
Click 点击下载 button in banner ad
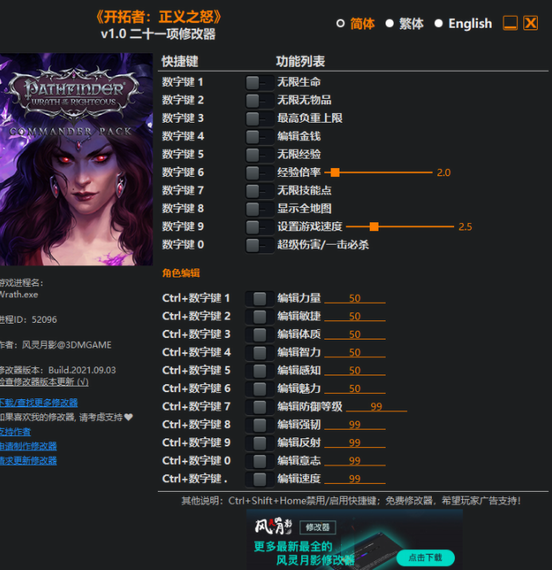pyautogui.click(x=425, y=557)
